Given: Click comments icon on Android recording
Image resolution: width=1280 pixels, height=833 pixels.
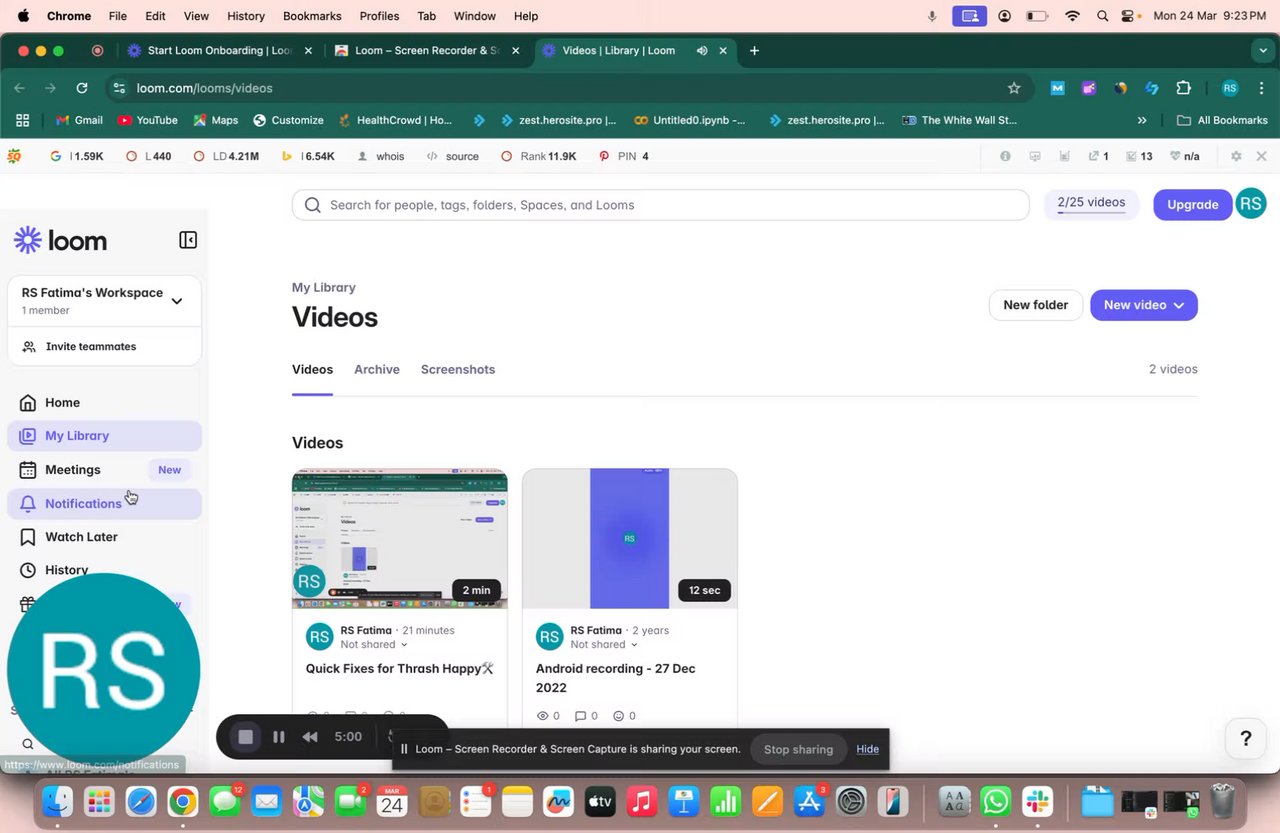Looking at the screenshot, I should click(580, 716).
